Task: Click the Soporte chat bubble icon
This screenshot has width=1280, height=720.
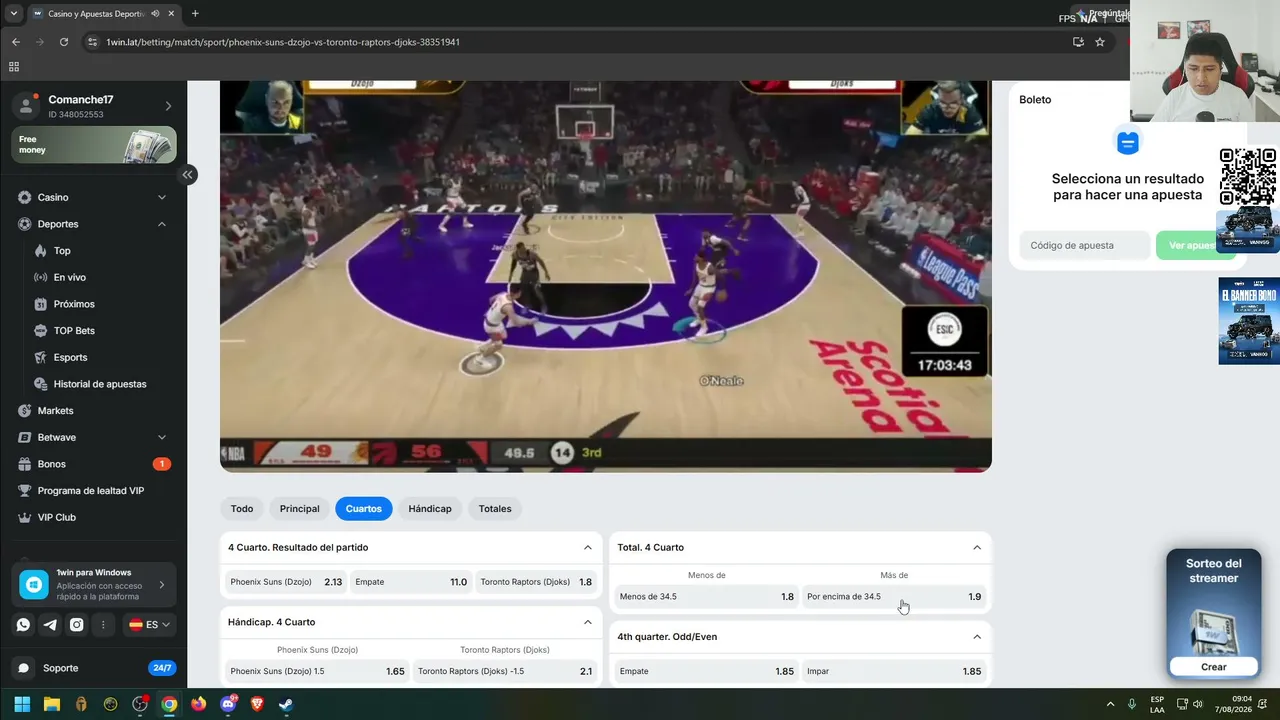Action: [x=24, y=668]
